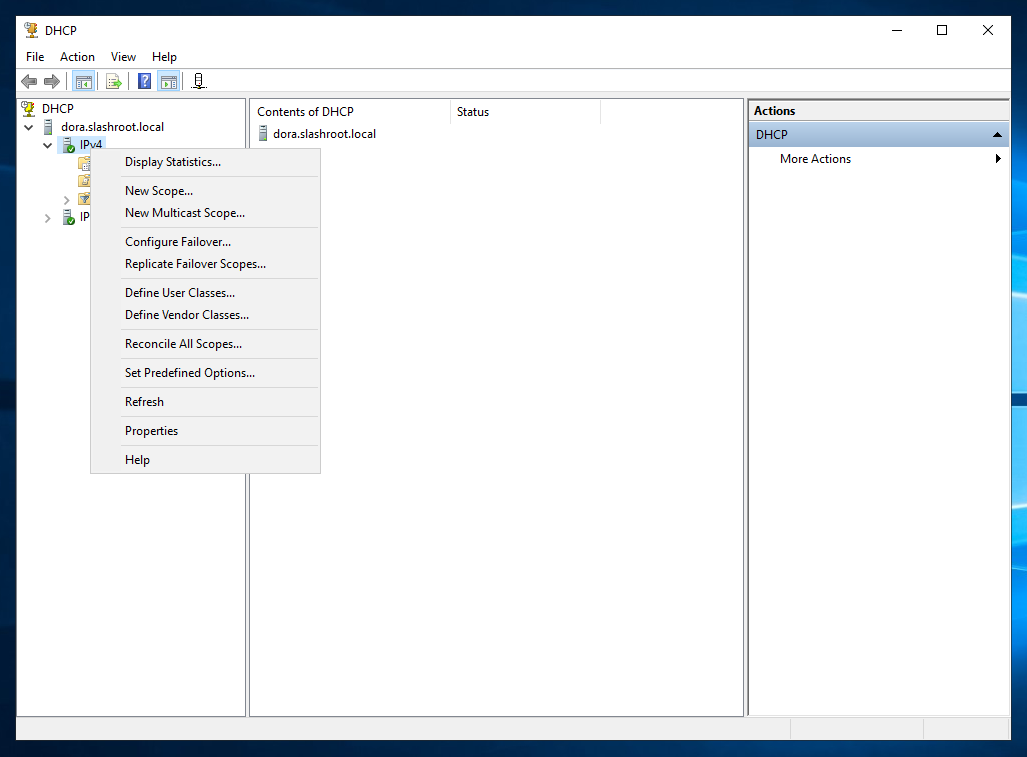Click the Forward arrow in the toolbar
Screen dimensions: 1027x757
tap(52, 81)
